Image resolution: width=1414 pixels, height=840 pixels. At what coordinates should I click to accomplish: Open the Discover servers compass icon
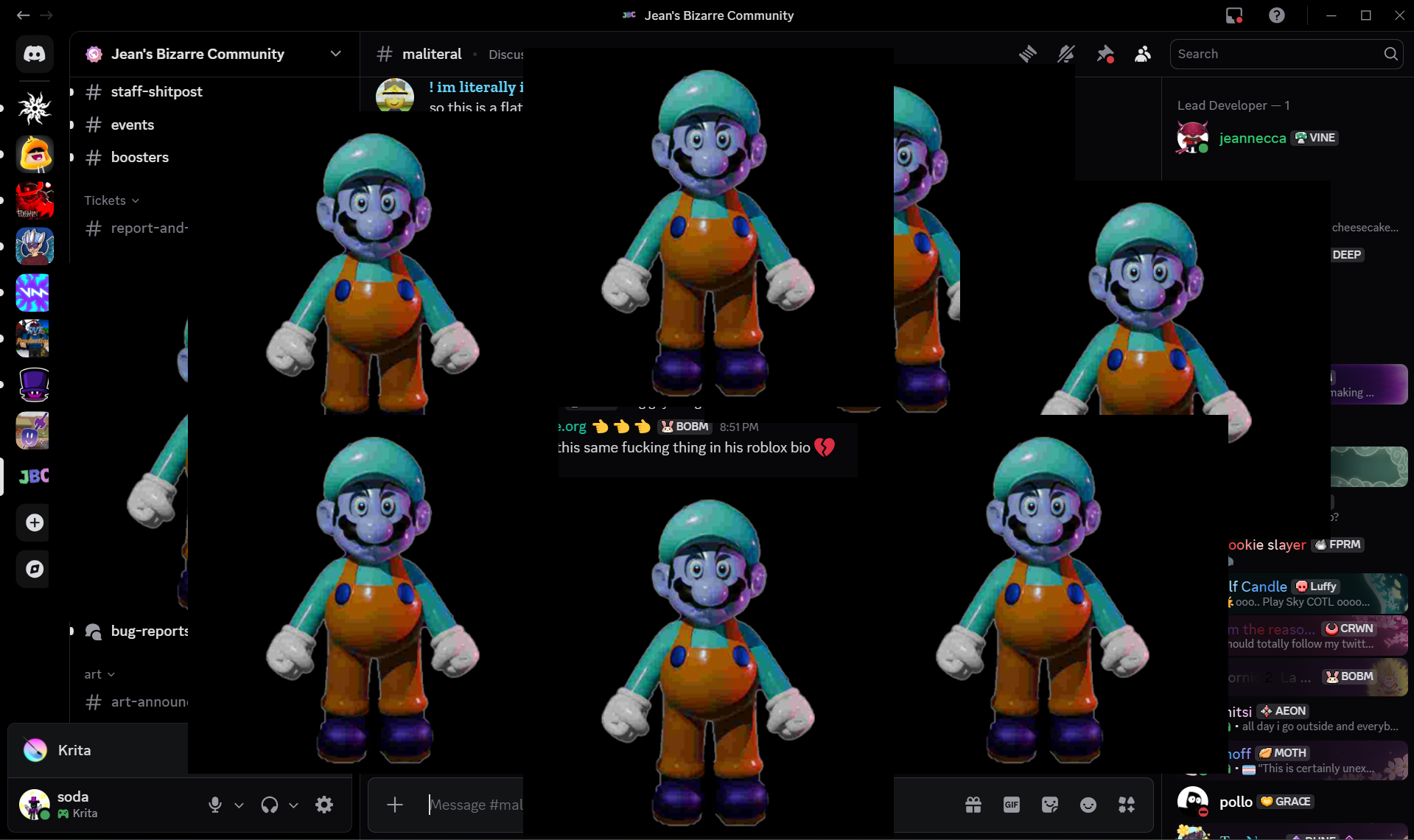[x=35, y=569]
